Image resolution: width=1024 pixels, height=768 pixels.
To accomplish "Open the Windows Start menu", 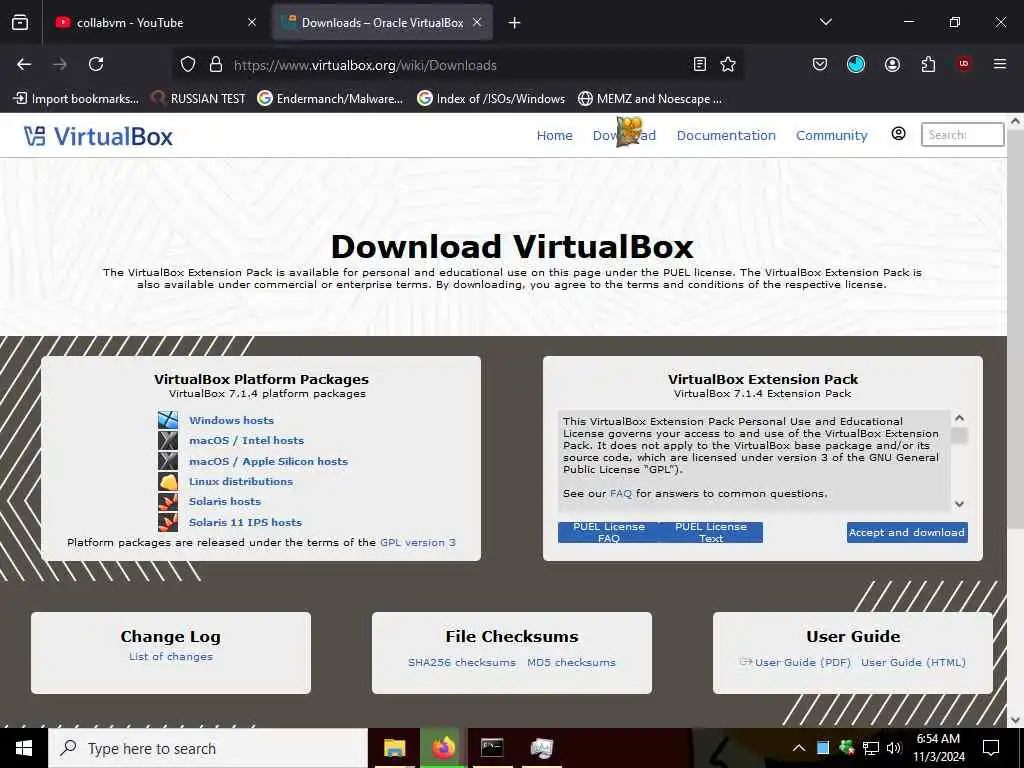I will point(24,748).
